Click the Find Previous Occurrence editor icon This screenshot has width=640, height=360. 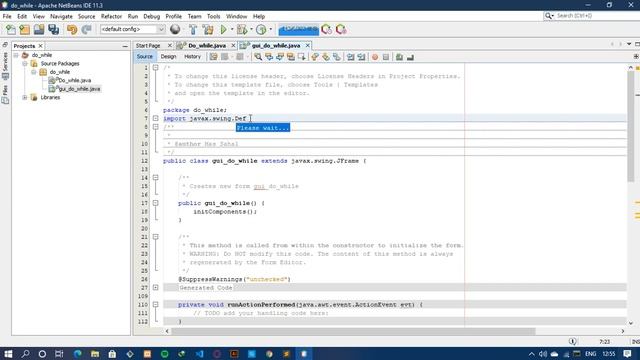[x=269, y=57]
